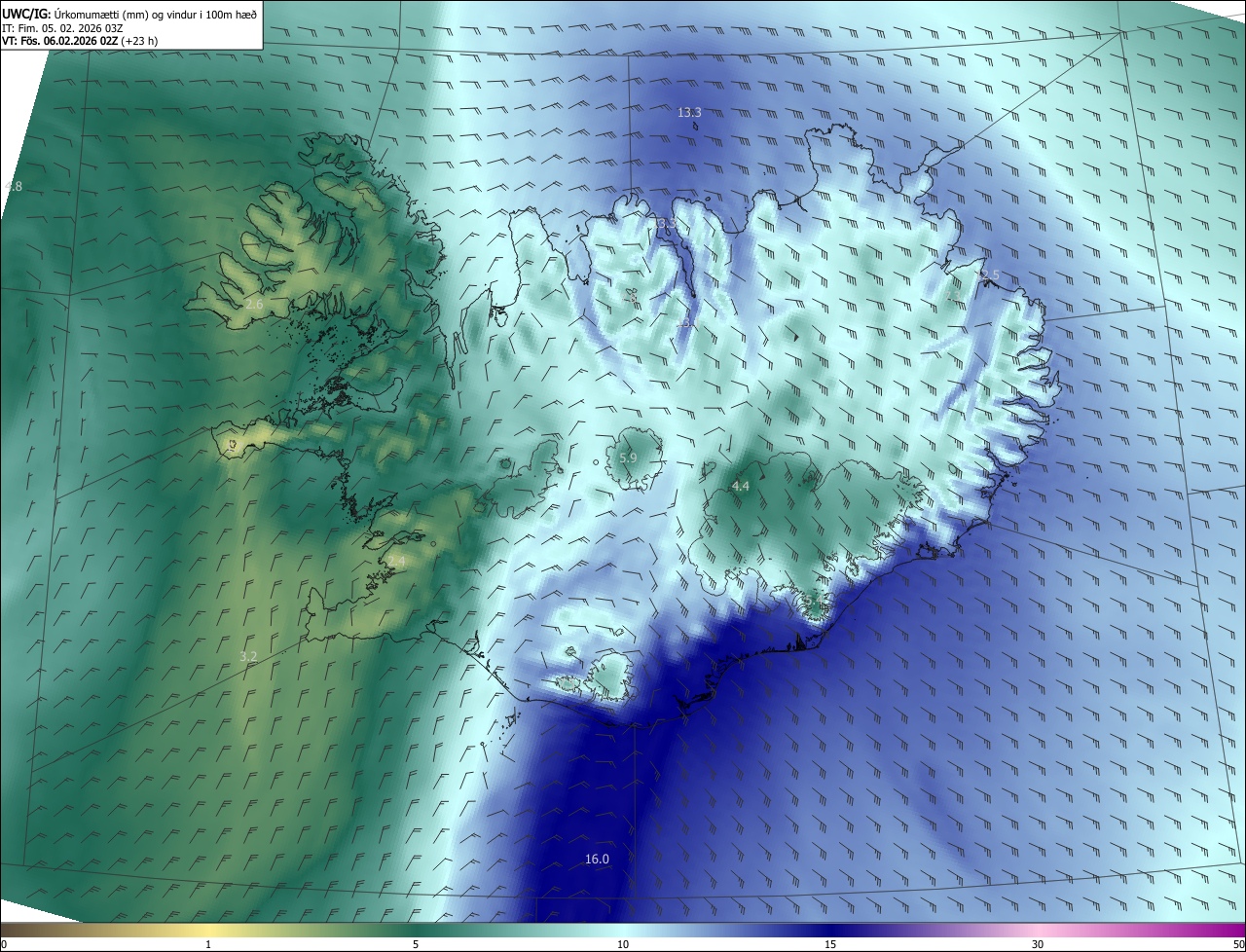Image resolution: width=1246 pixels, height=952 pixels.
Task: Click the 1.4 value on the southwest peninsula
Action: [396, 562]
